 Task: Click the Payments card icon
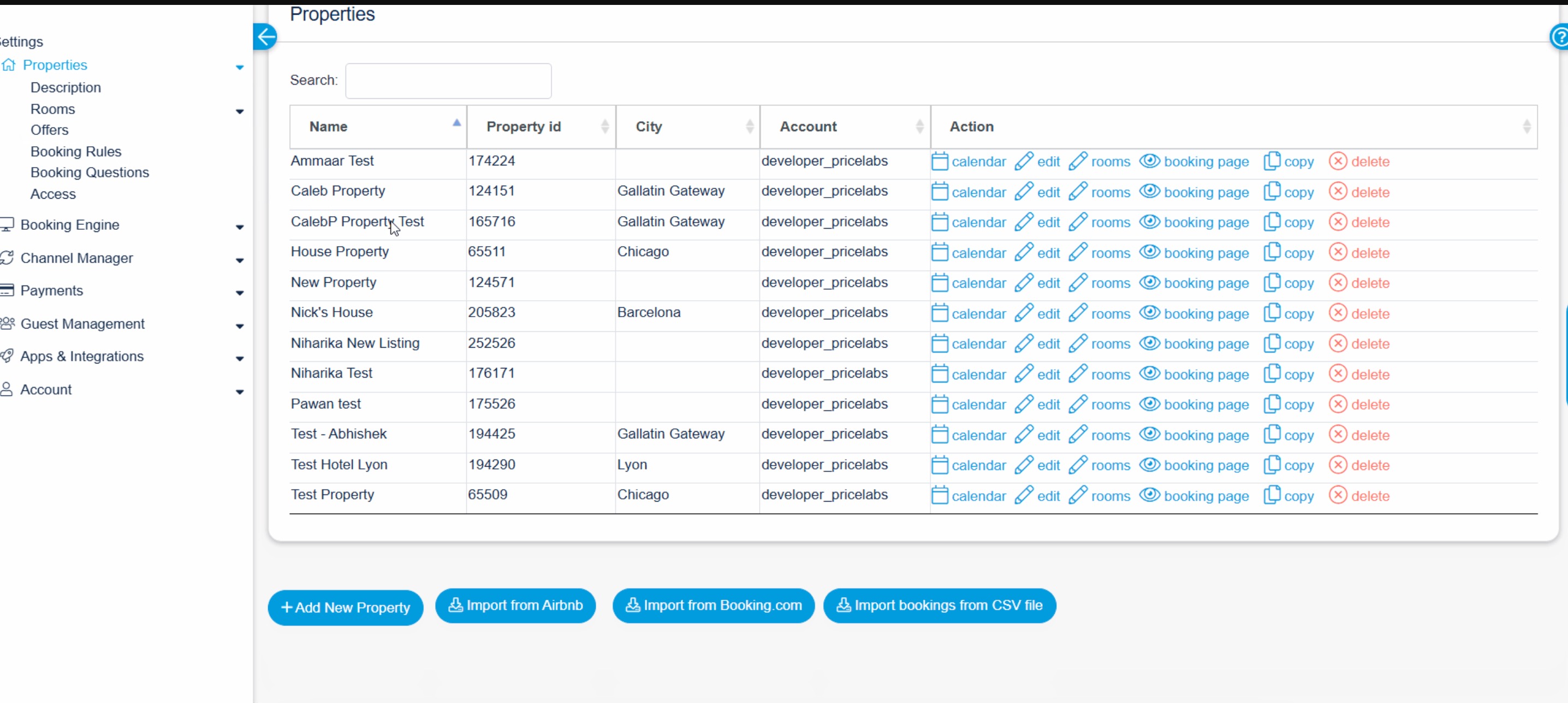click(7, 290)
